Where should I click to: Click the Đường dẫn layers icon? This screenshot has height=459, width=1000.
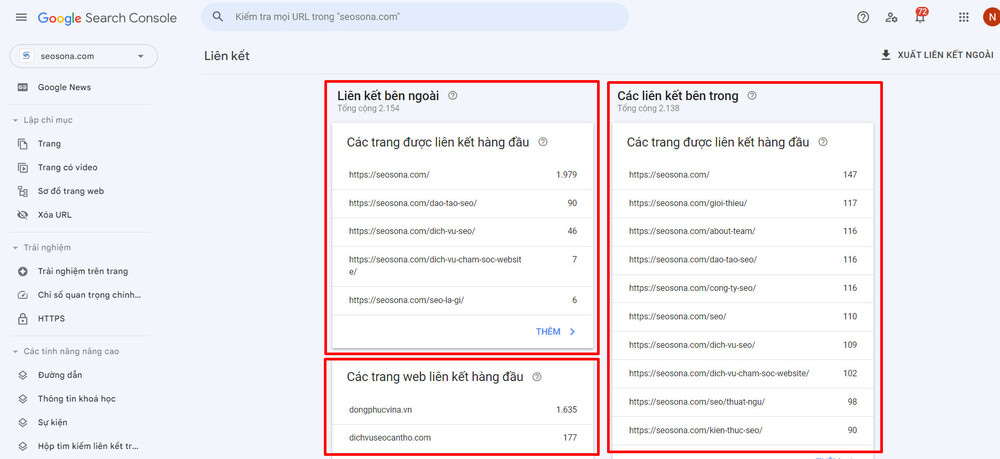[x=23, y=375]
